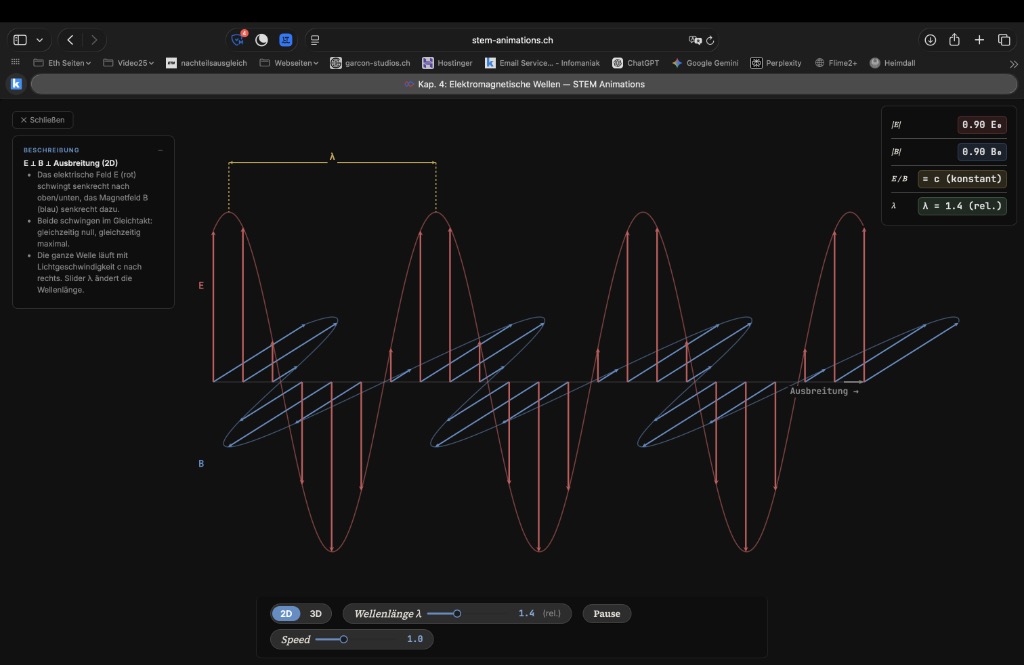Select the Kap. 4 Elektromagnetische Wellen tab
Image resolution: width=1024 pixels, height=665 pixels.
[524, 84]
